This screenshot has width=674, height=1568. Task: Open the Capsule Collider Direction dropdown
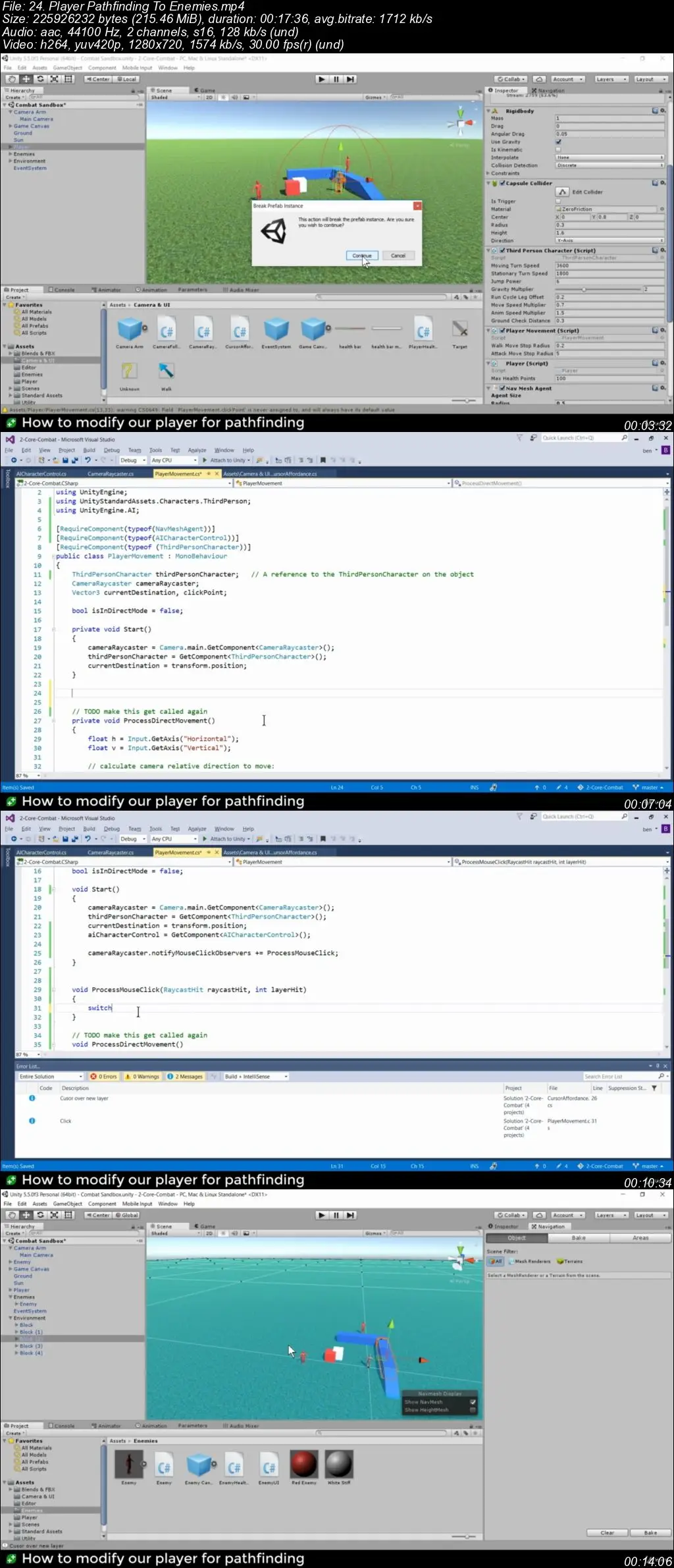pos(609,240)
